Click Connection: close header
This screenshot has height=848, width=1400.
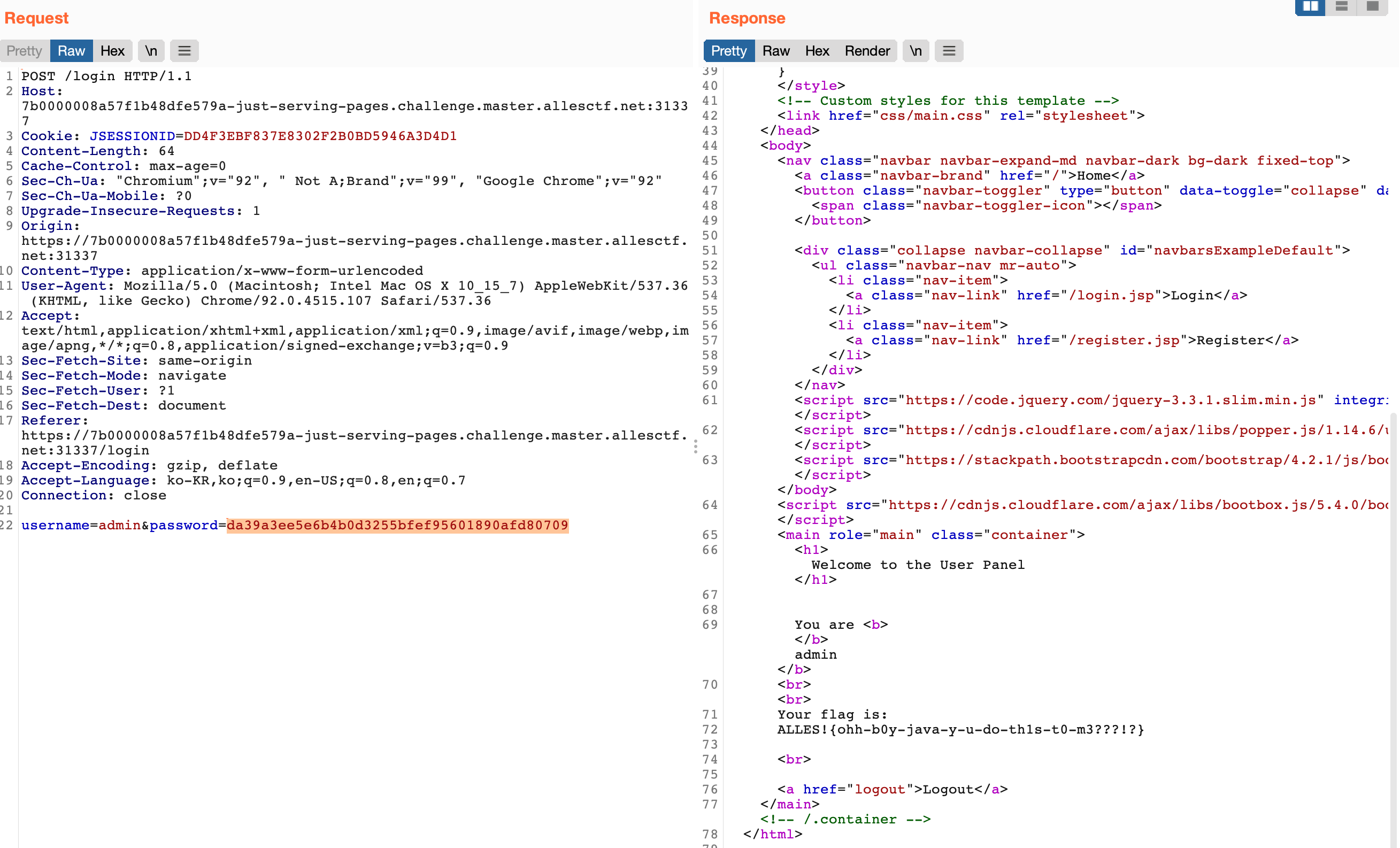pos(94,495)
